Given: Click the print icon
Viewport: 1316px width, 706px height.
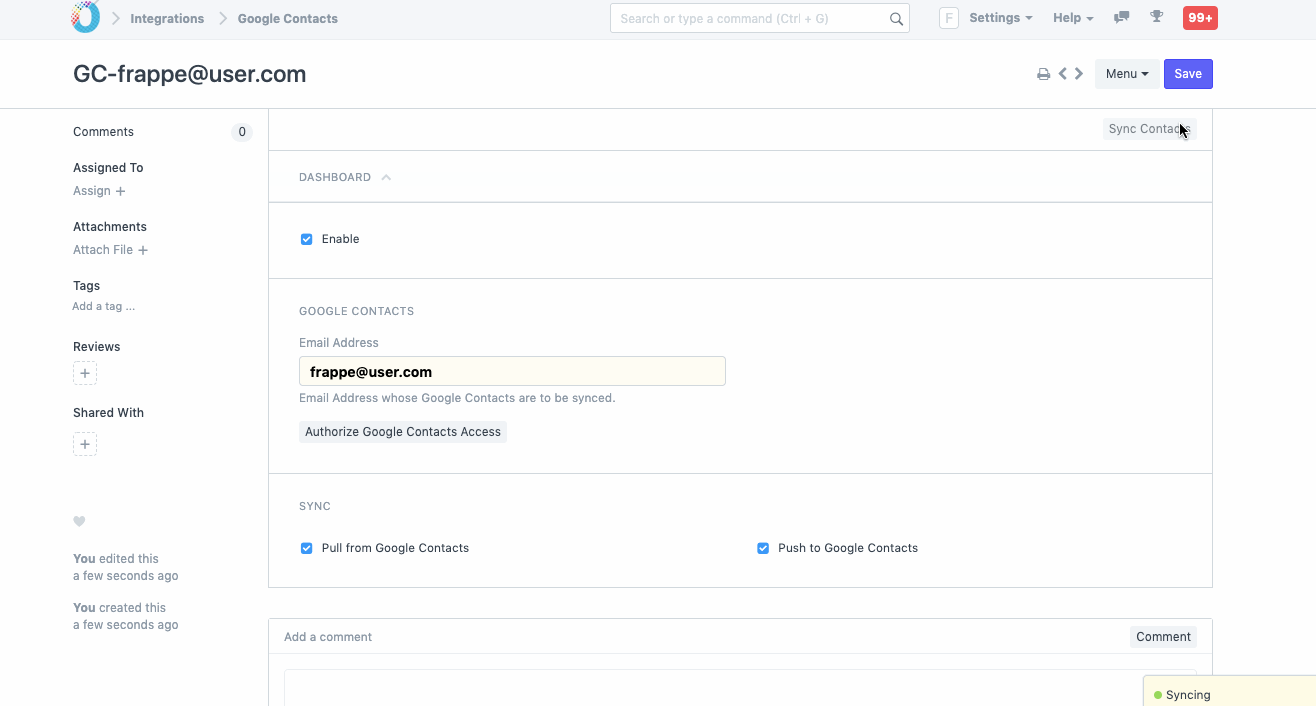Looking at the screenshot, I should click(1043, 74).
